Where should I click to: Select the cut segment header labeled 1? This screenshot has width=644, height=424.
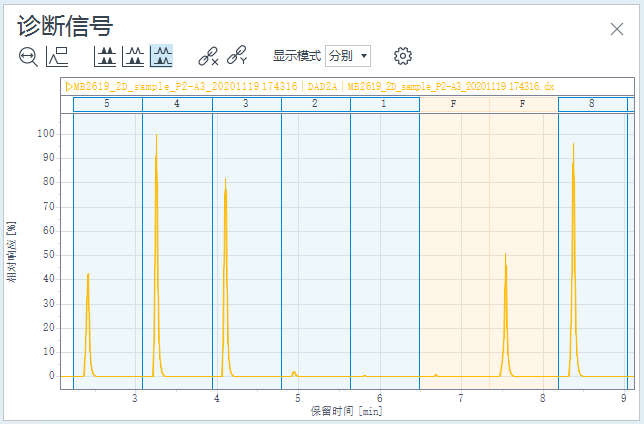coord(385,104)
